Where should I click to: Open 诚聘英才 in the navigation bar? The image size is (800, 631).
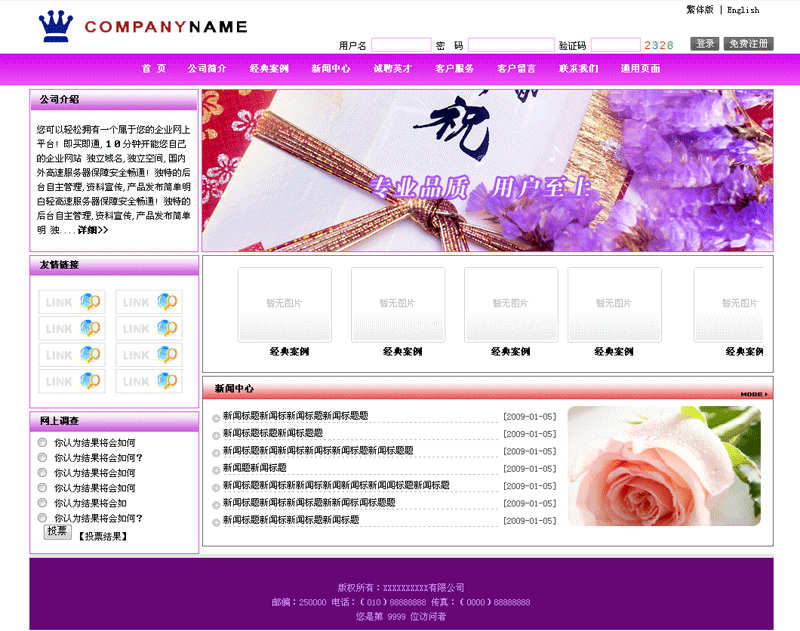point(392,69)
